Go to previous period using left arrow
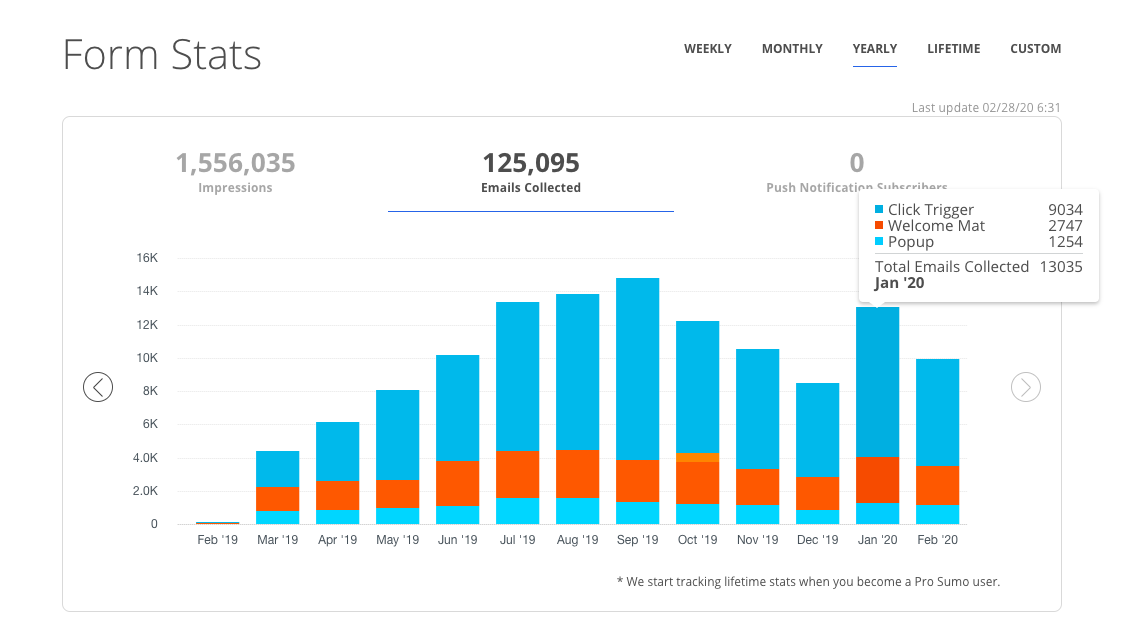Screen dimensions: 1135x628 coord(98,387)
